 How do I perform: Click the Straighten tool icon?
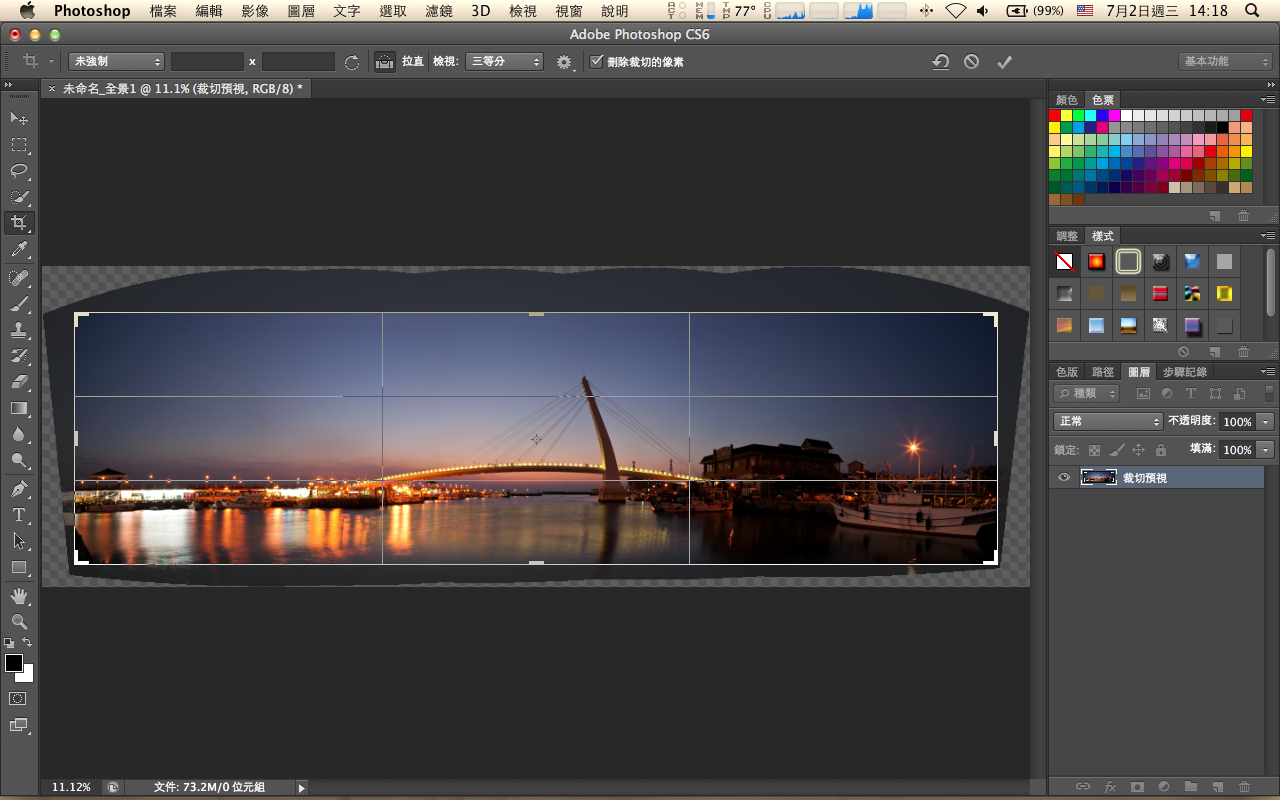(x=385, y=62)
